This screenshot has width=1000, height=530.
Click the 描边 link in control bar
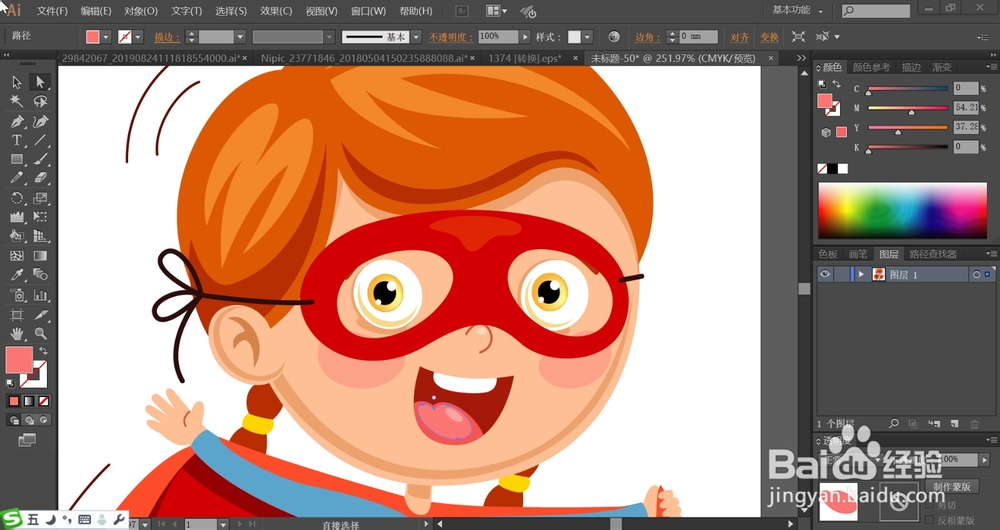(167, 37)
